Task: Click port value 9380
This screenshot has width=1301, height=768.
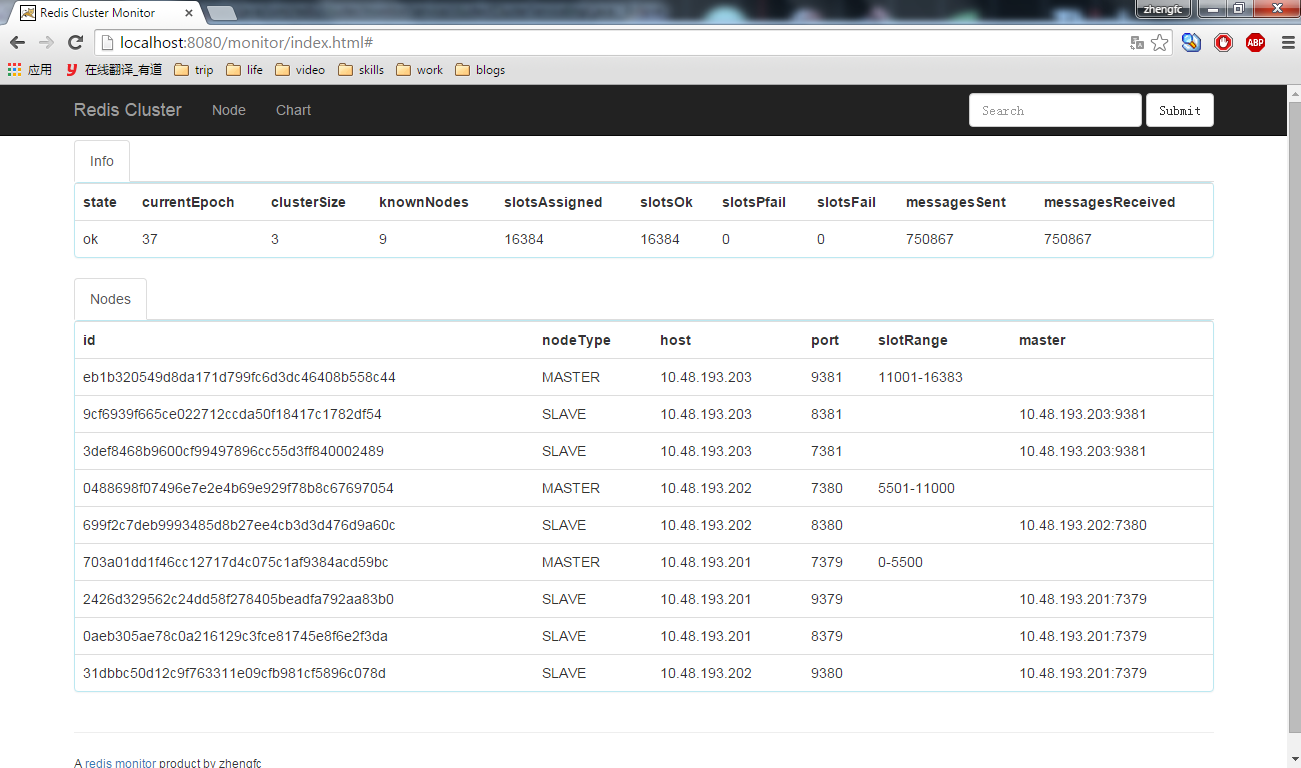Action: pos(827,673)
